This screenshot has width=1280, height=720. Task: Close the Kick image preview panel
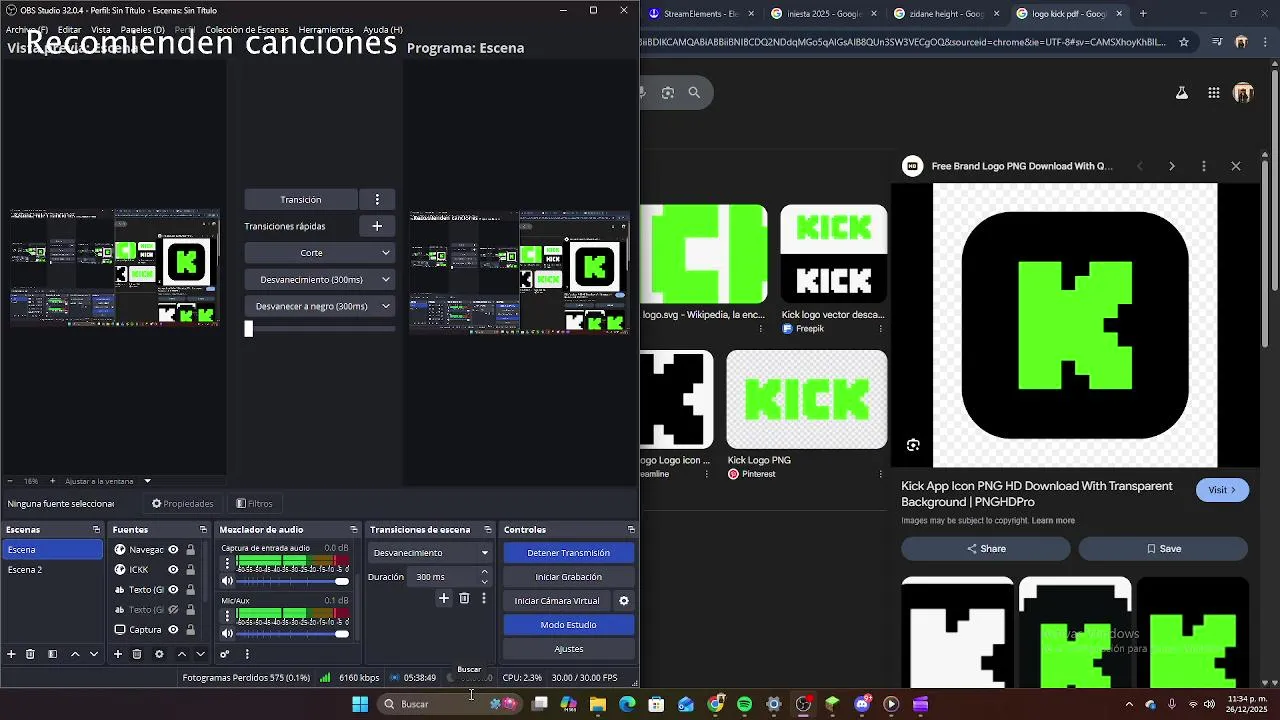point(1236,166)
